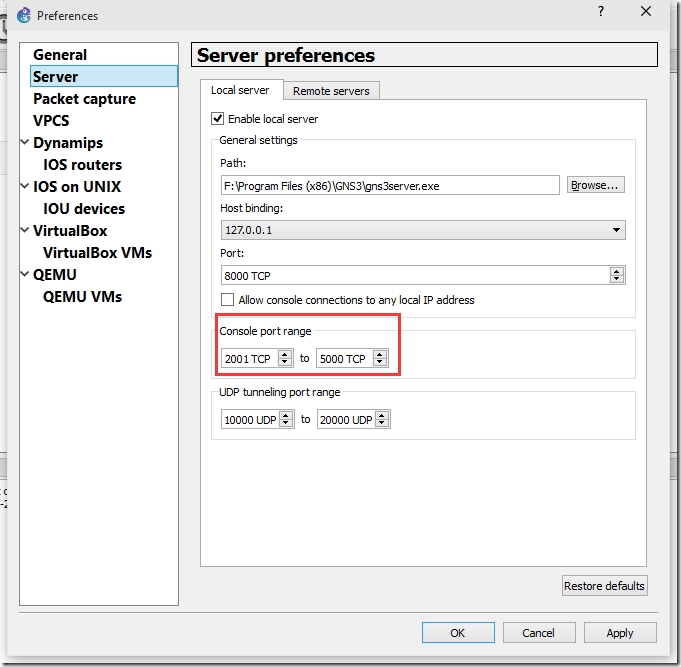681x667 pixels.
Task: Select the Local server tab
Action: coord(240,90)
